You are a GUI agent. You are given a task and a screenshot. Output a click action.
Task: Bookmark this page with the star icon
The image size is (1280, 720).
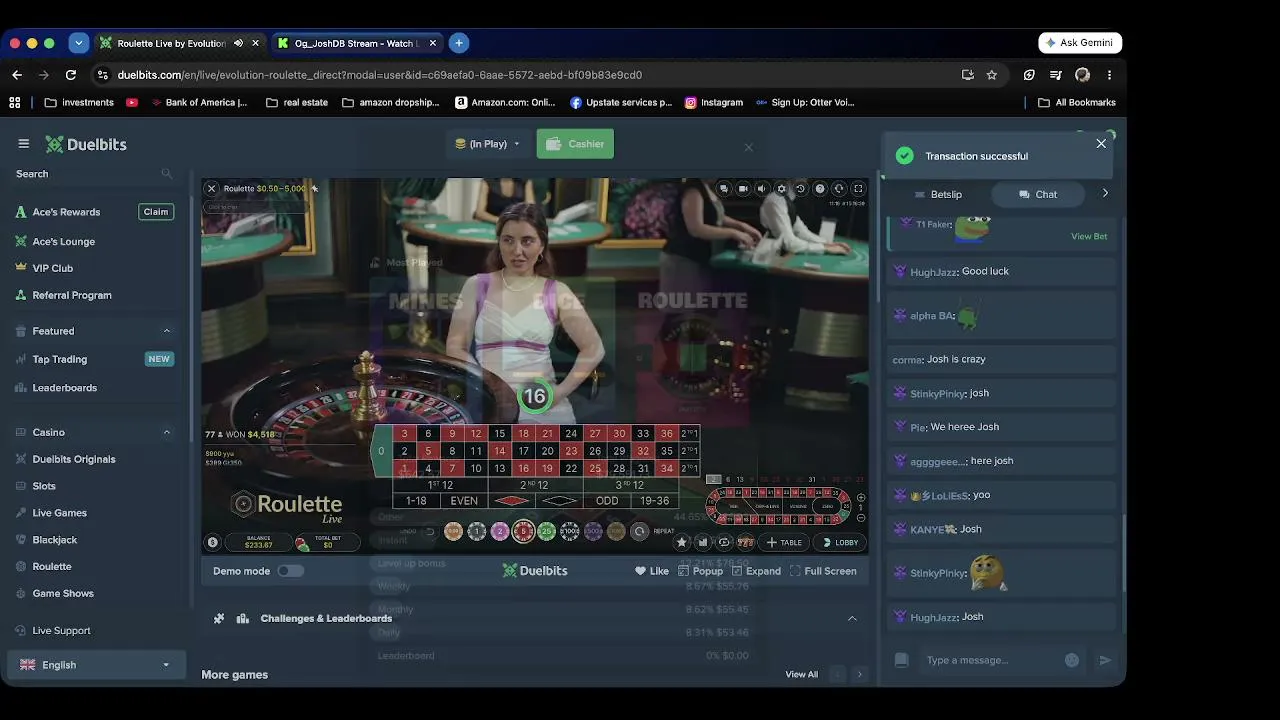pos(992,75)
